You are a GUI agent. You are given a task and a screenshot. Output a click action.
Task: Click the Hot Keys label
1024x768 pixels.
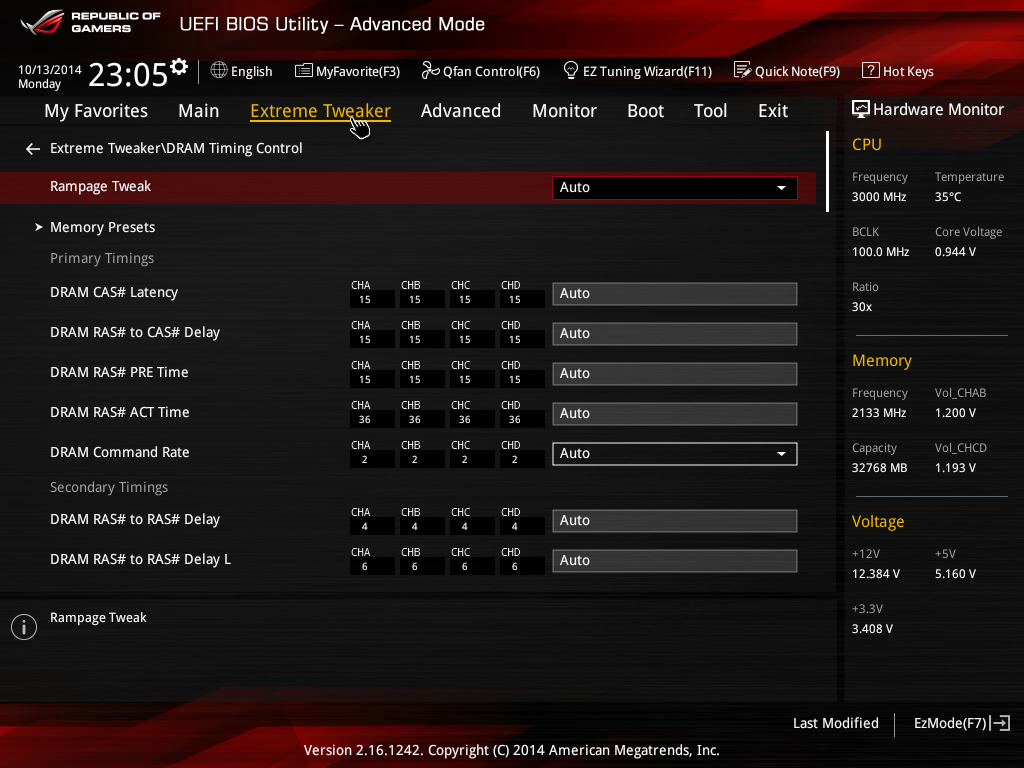(x=908, y=71)
